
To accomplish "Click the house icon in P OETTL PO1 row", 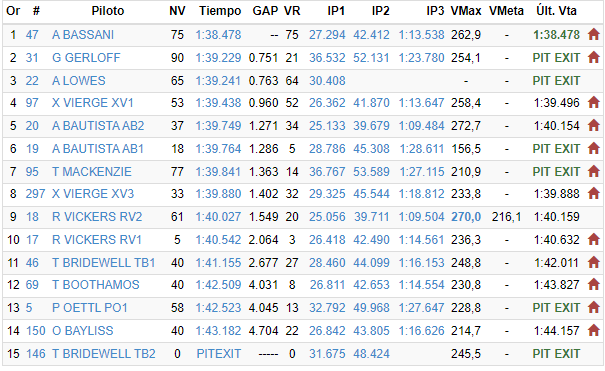I will pos(593,307).
